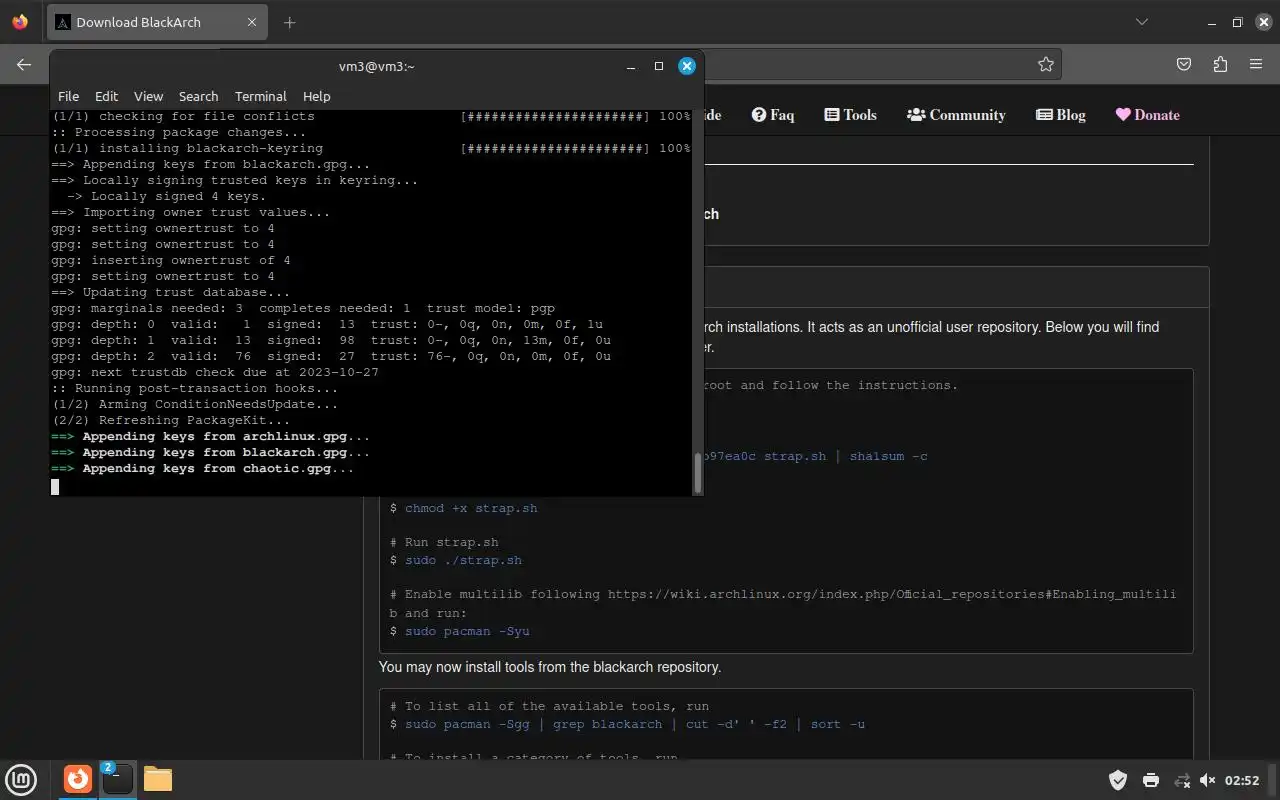Open the Blog page link
Screen dimensions: 1280x800
coord(1061,115)
